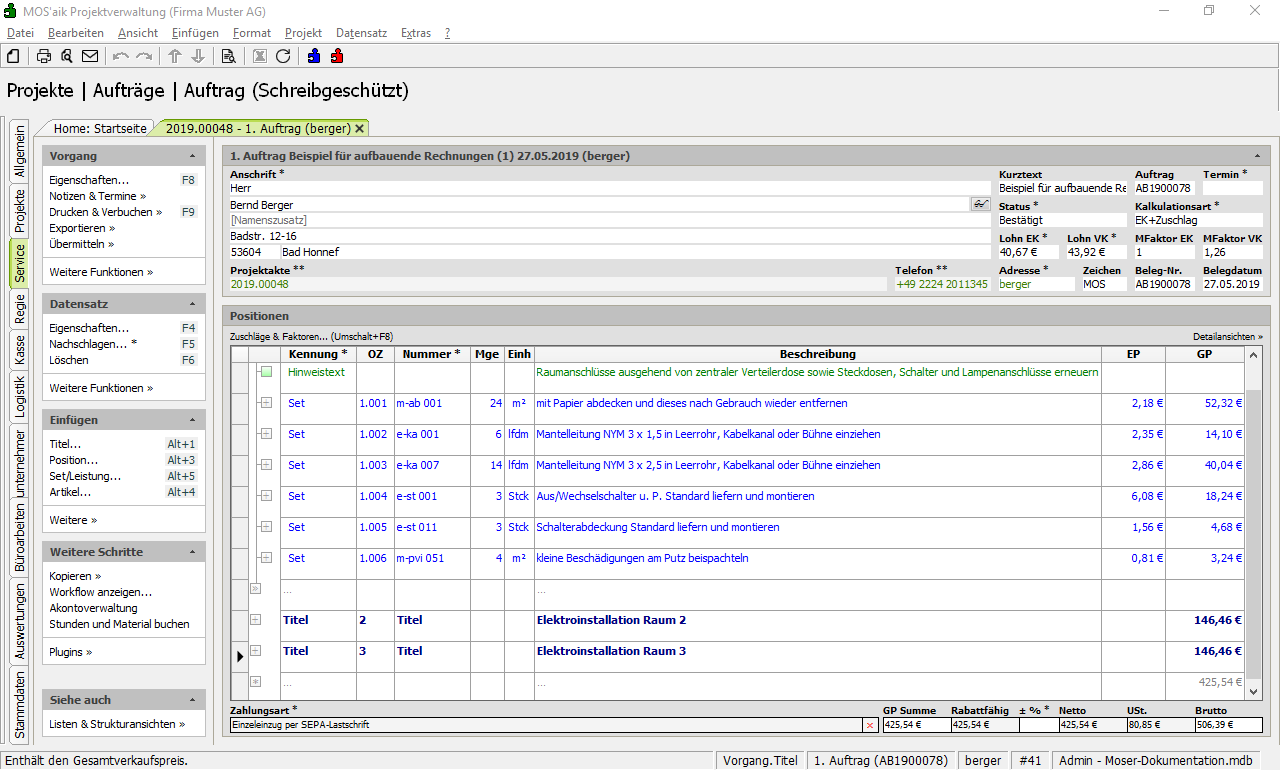Switch to Home: Startseite tab
1280x770 pixels.
pyautogui.click(x=100, y=128)
